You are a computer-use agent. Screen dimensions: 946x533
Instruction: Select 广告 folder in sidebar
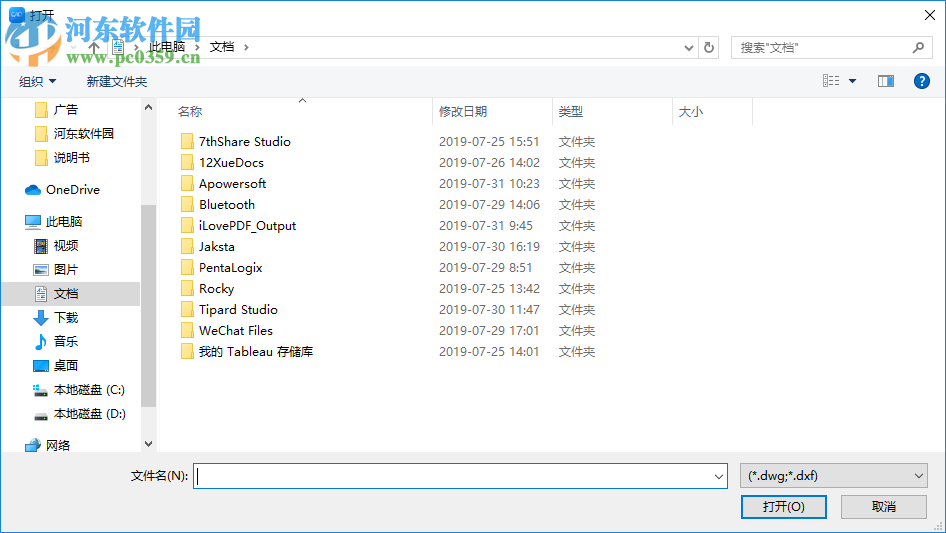[66, 109]
